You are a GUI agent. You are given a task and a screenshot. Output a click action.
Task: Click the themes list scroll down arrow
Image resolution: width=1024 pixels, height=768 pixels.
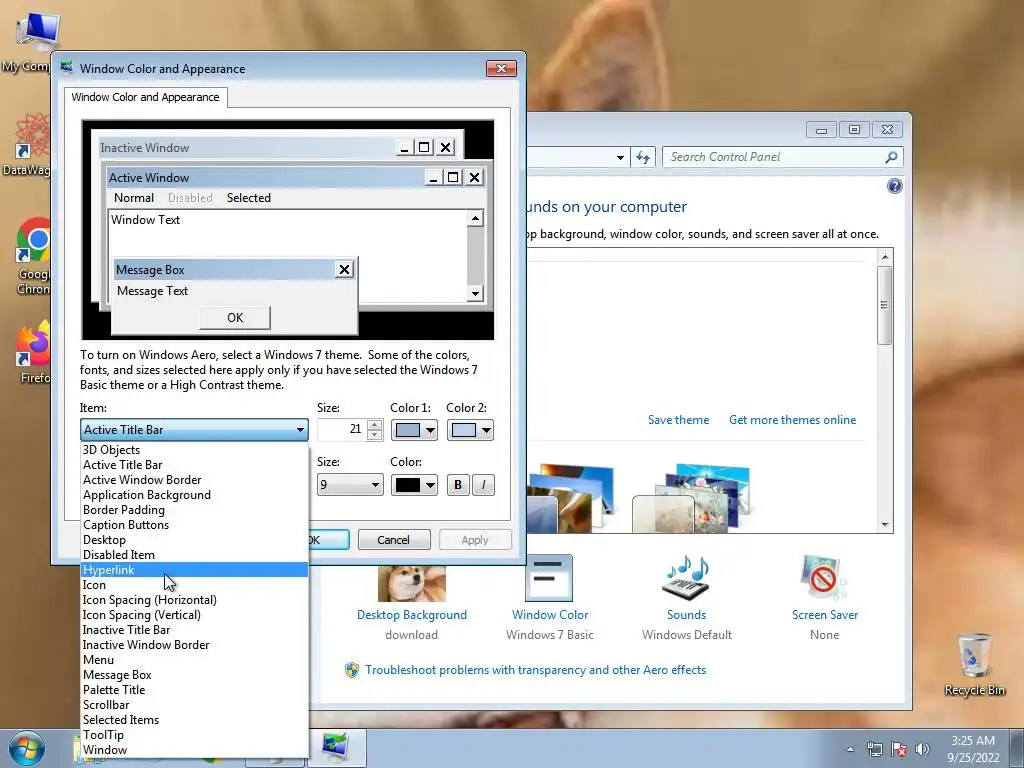[x=885, y=524]
